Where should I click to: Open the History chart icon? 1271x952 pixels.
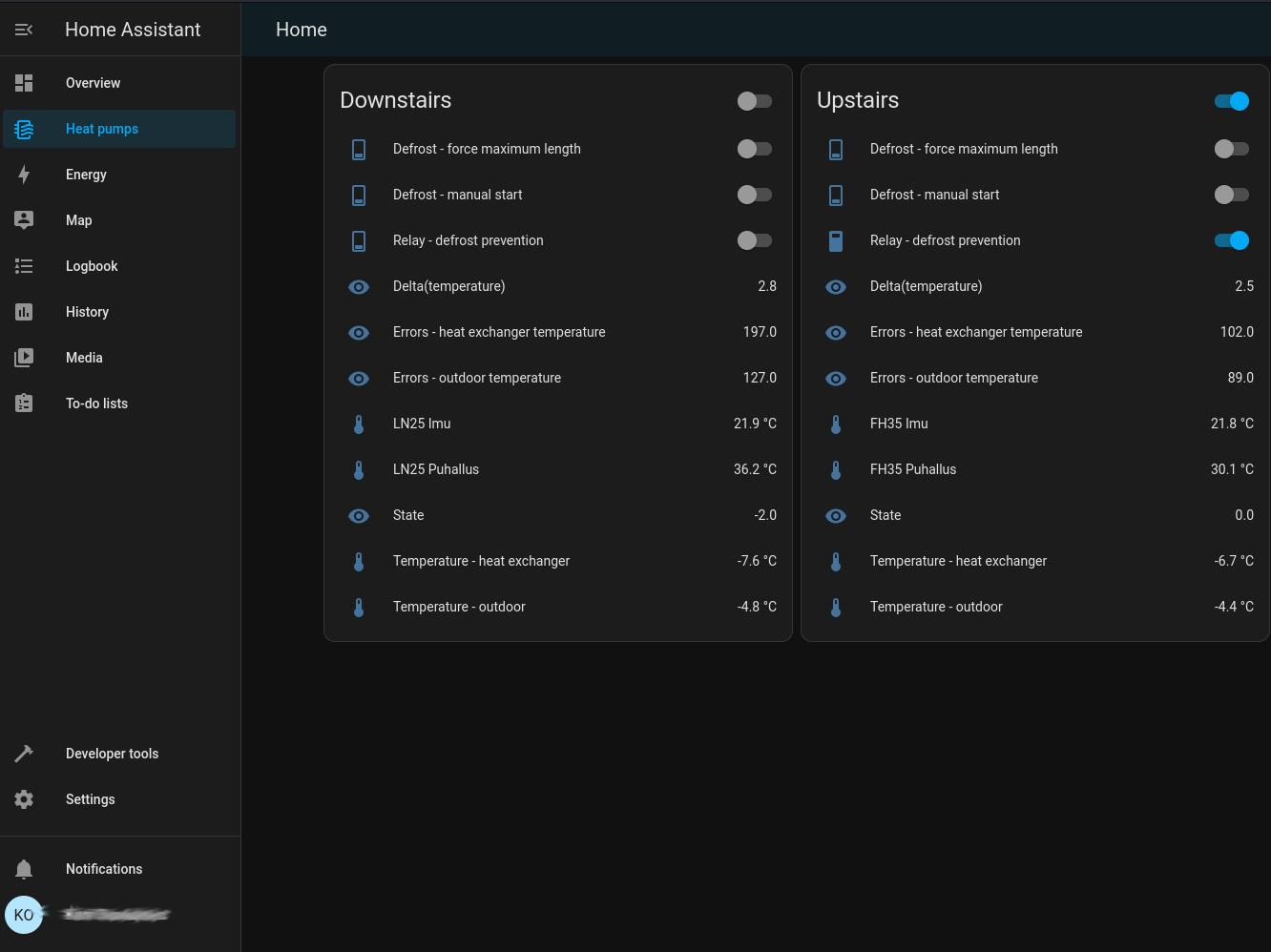click(24, 312)
